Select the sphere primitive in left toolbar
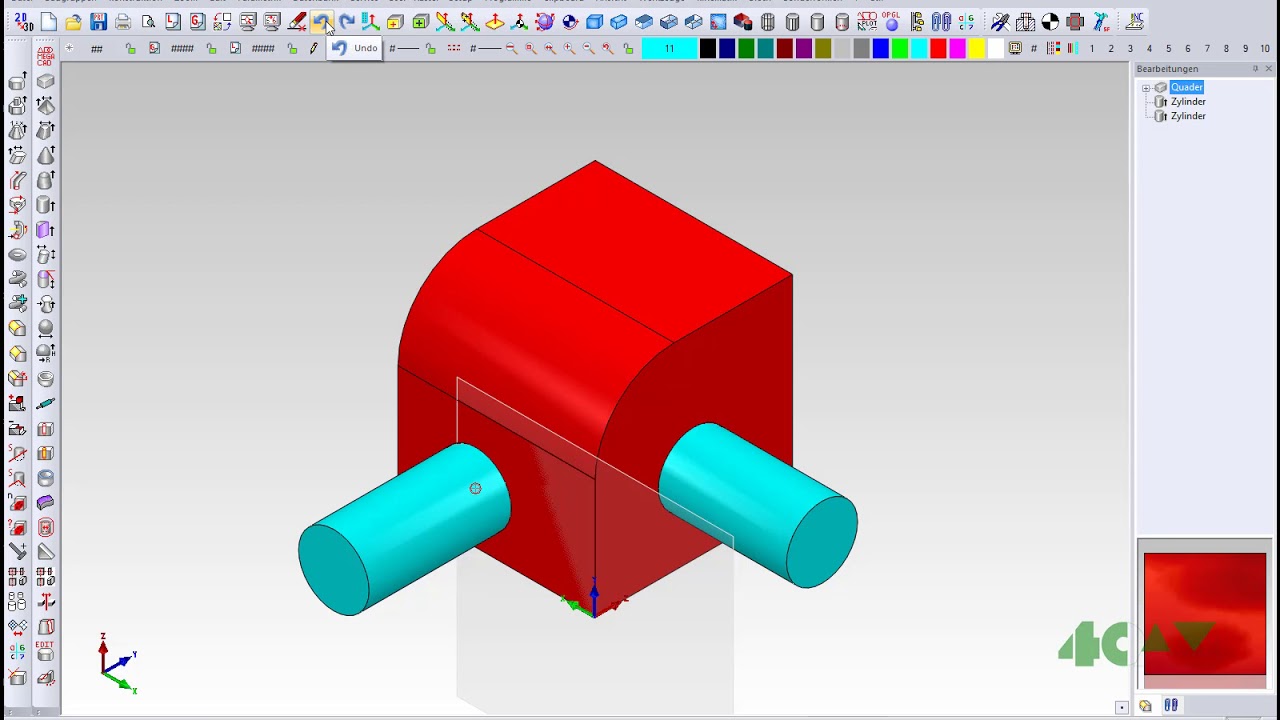 (45, 328)
